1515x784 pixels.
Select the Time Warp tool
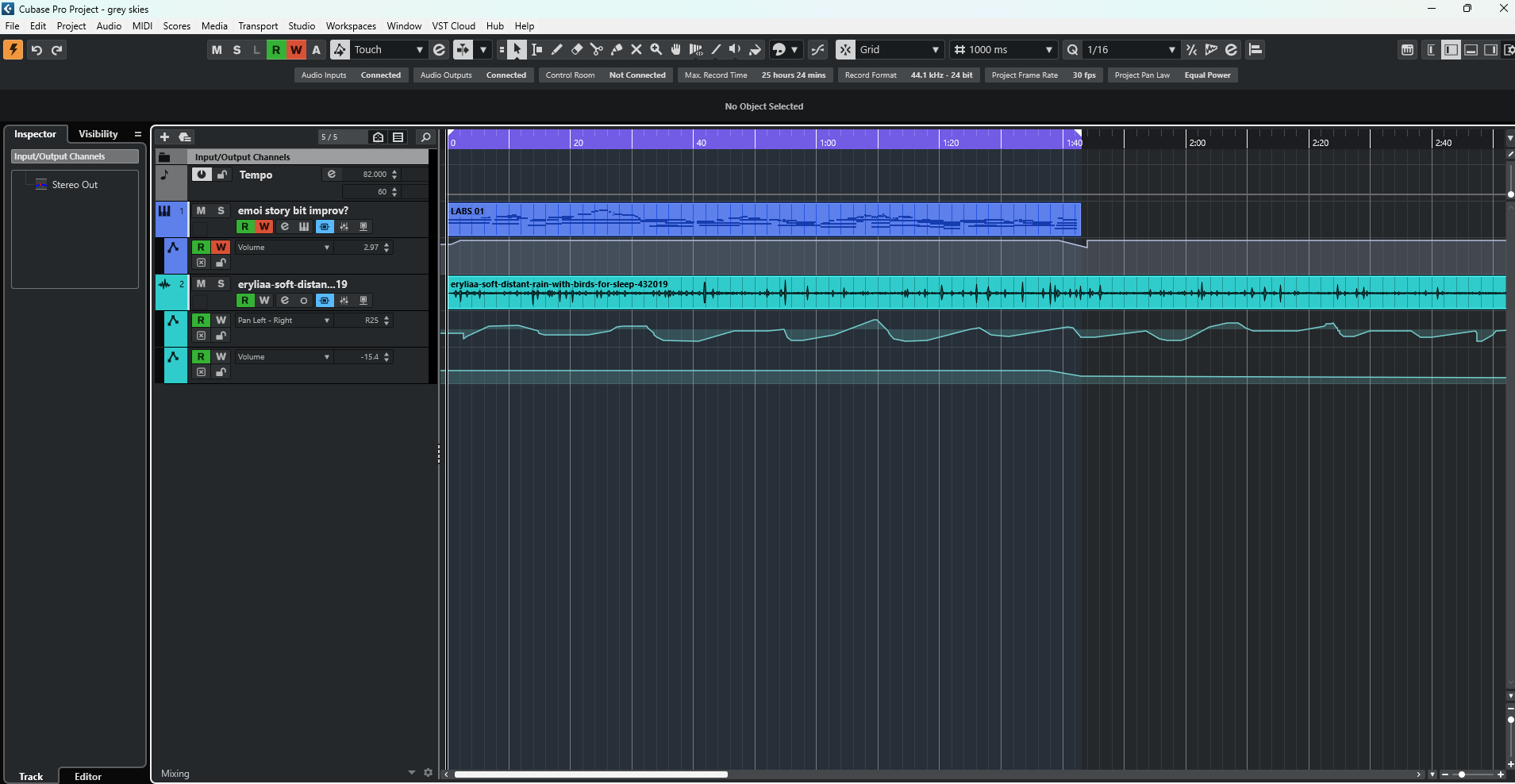click(x=696, y=49)
